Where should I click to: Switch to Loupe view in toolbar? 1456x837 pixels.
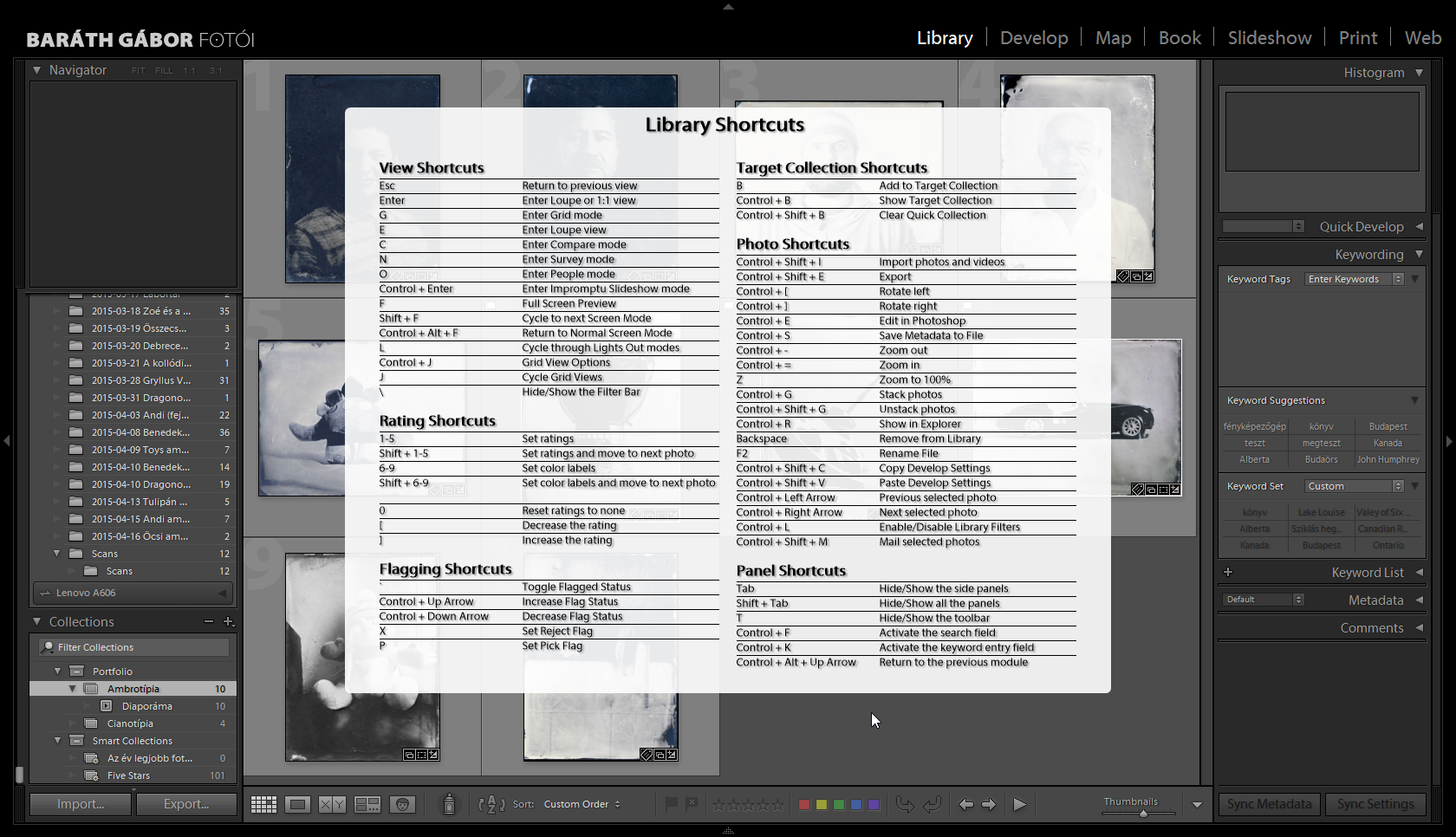click(x=298, y=804)
